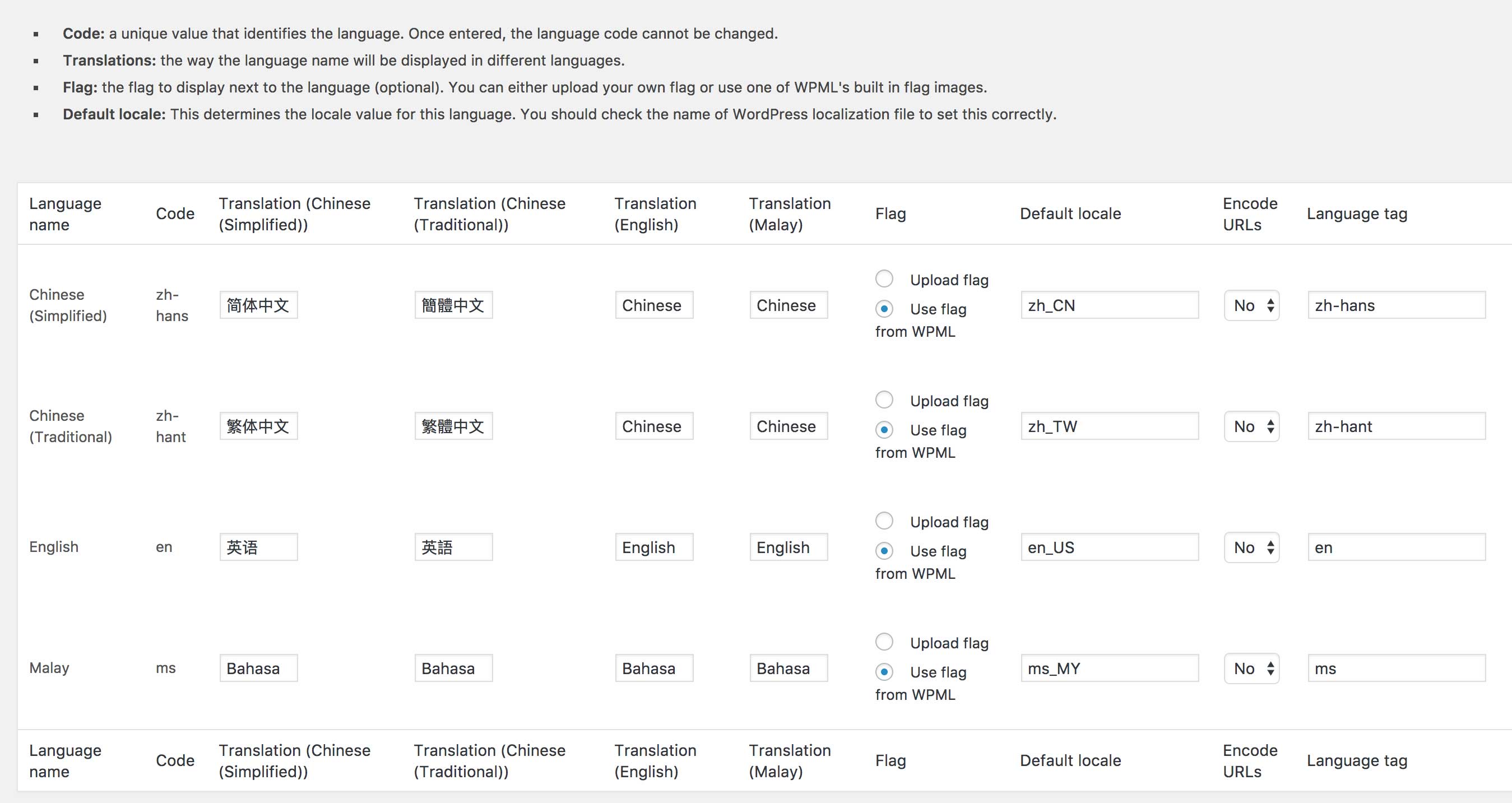Click the 繁體中文 Traditional translation field
Viewport: 1512px width, 803px height.
453,426
